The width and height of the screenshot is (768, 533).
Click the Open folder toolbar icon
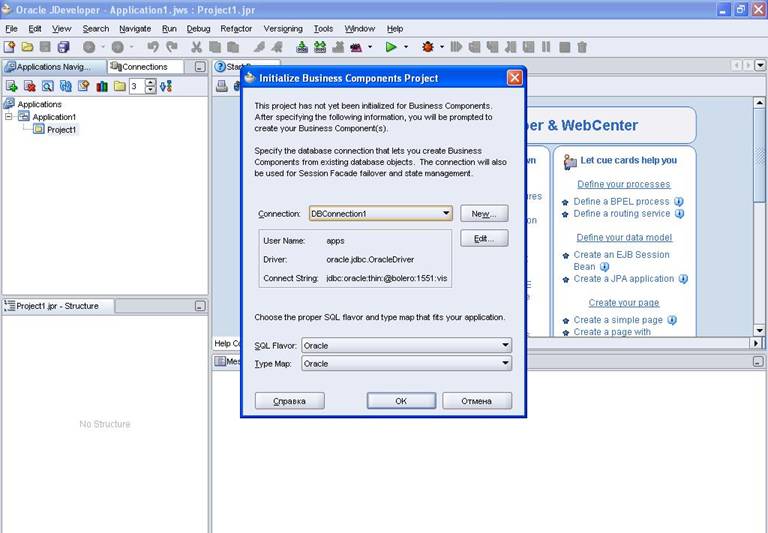coord(27,47)
